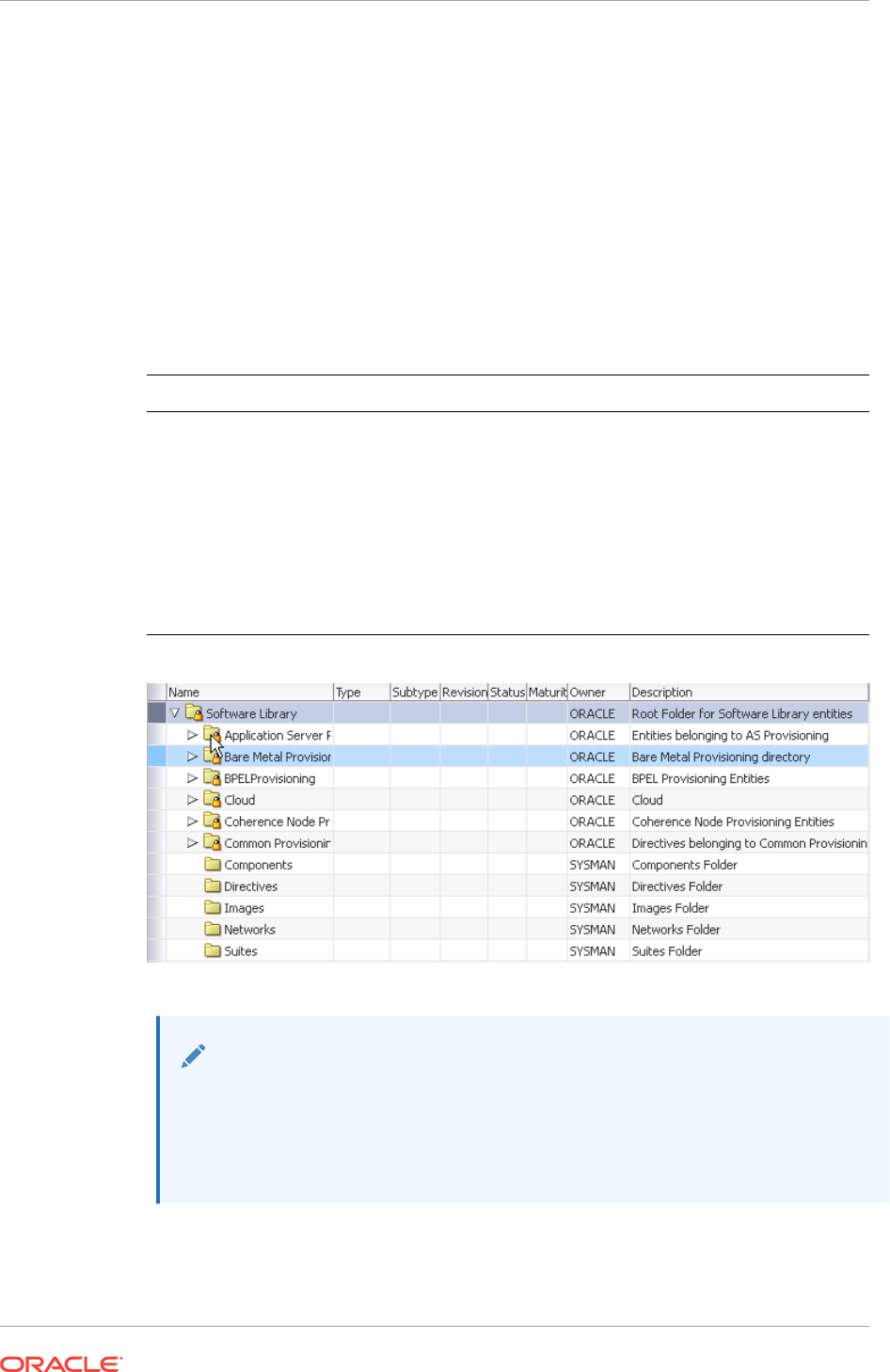Viewport: 890px width, 1372px height.
Task: Sort by the Revision column header
Action: click(x=464, y=693)
